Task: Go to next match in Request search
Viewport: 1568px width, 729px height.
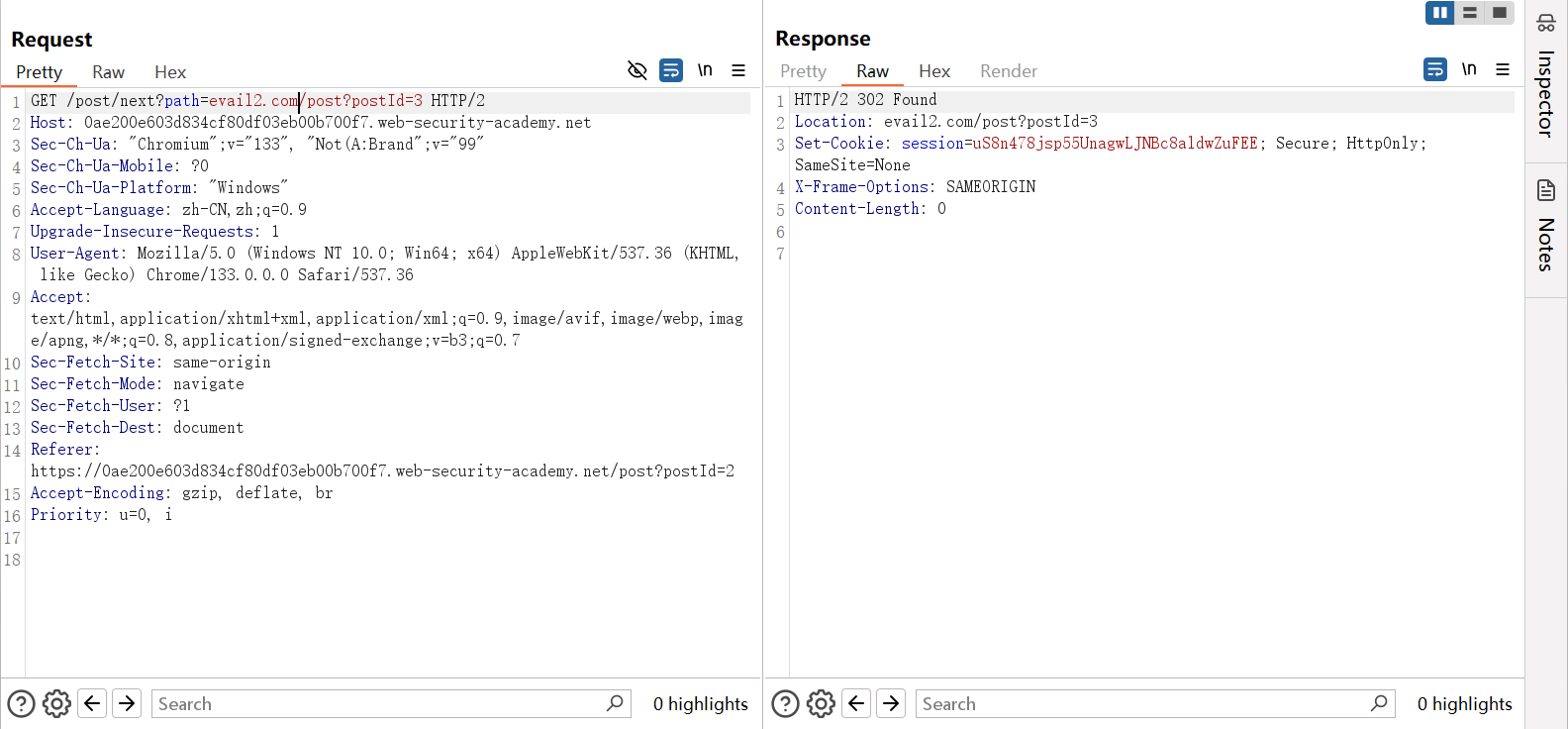Action: click(127, 703)
